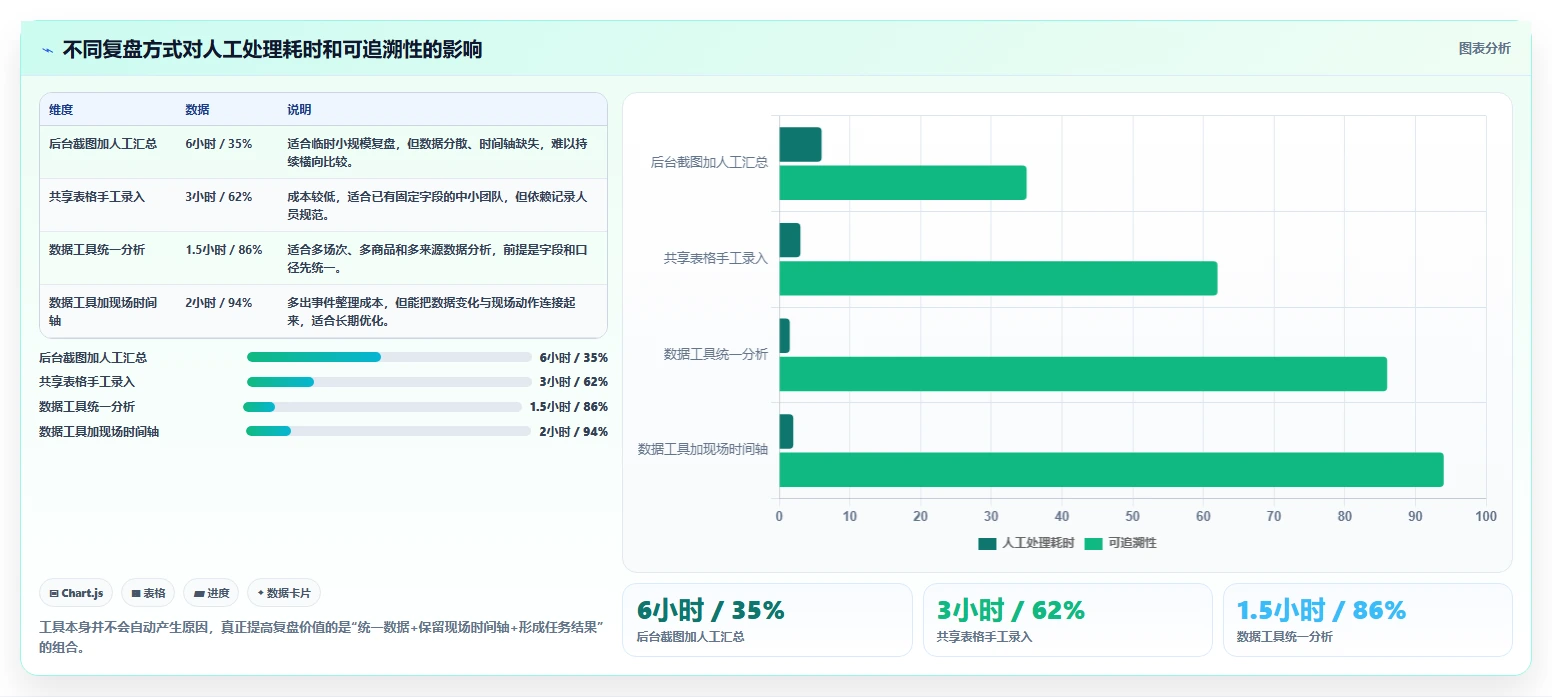Click the 人工处理耗时 bar for 后台截图加人工汇总
The image size is (1552, 697).
(x=800, y=145)
